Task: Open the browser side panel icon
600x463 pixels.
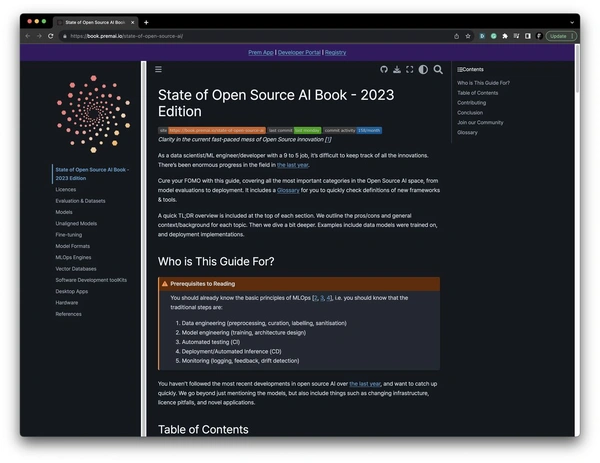Action: click(528, 36)
